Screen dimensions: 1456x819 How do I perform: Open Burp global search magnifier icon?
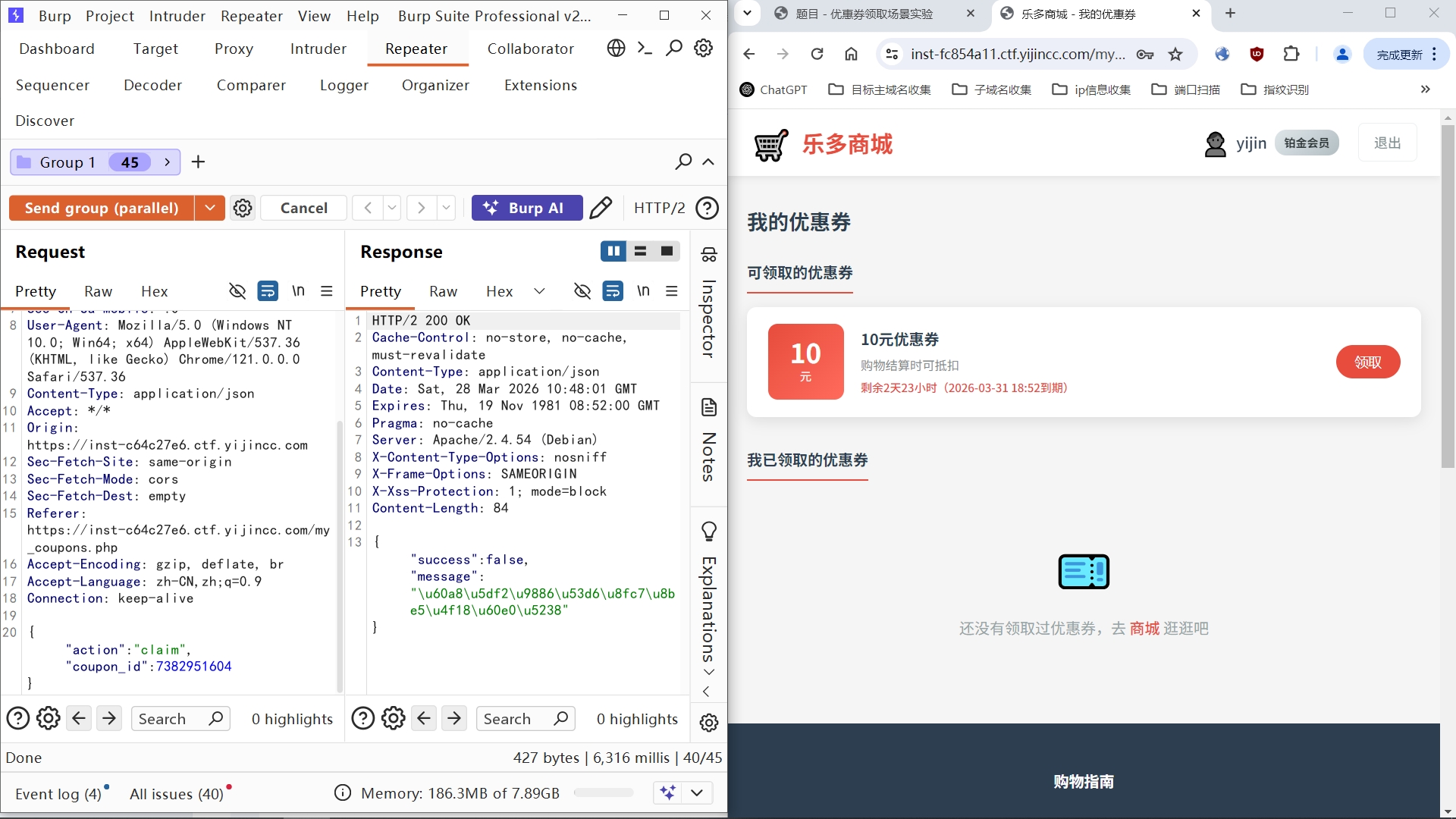(673, 49)
